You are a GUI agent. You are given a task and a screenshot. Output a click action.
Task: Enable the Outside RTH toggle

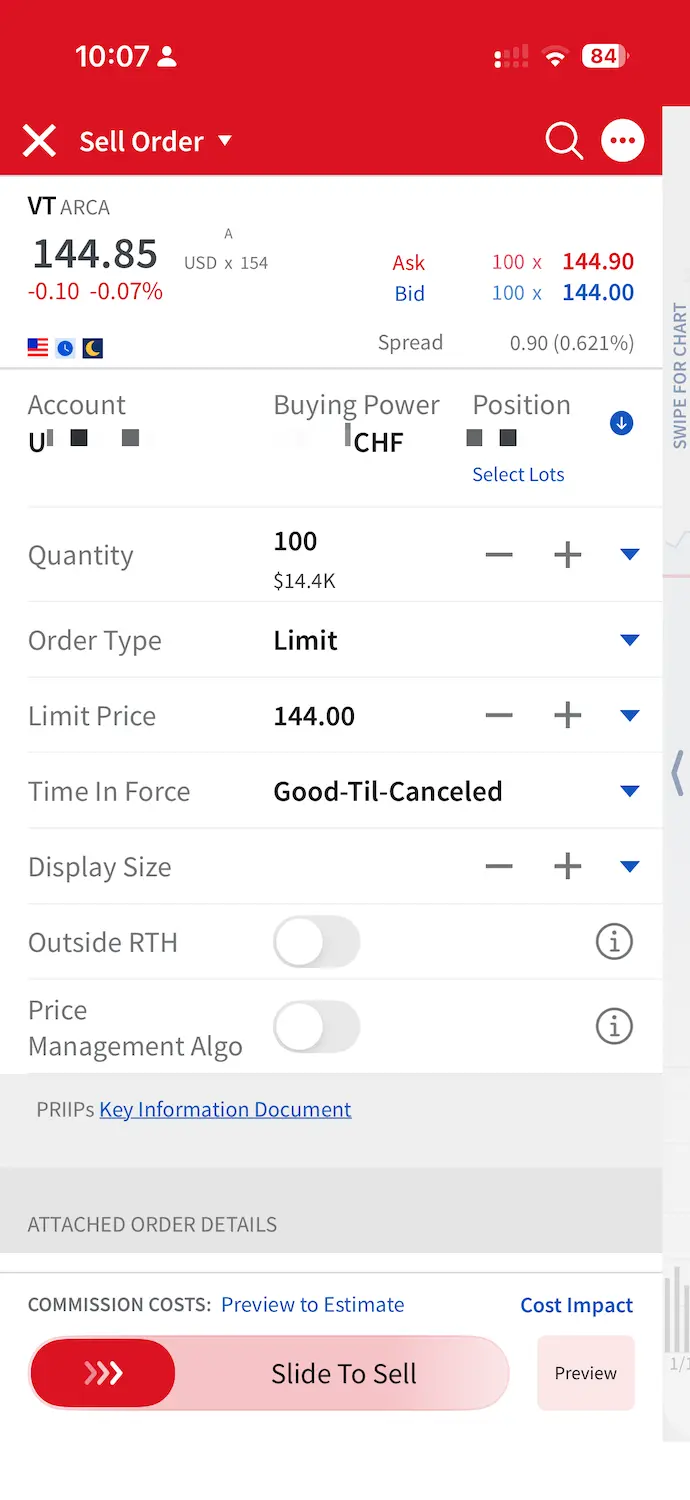pyautogui.click(x=317, y=941)
